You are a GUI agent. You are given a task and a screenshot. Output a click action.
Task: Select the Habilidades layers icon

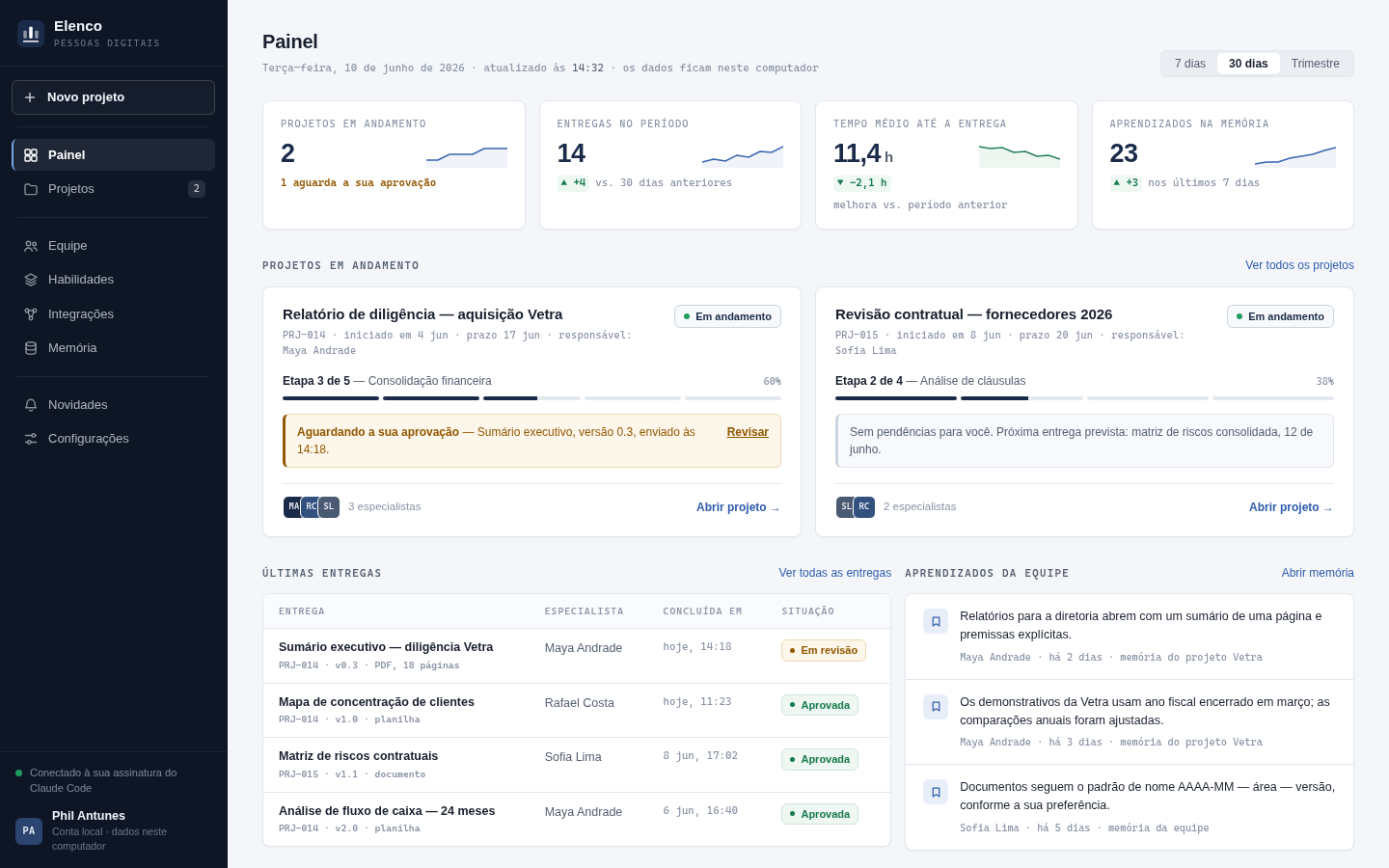[31, 280]
